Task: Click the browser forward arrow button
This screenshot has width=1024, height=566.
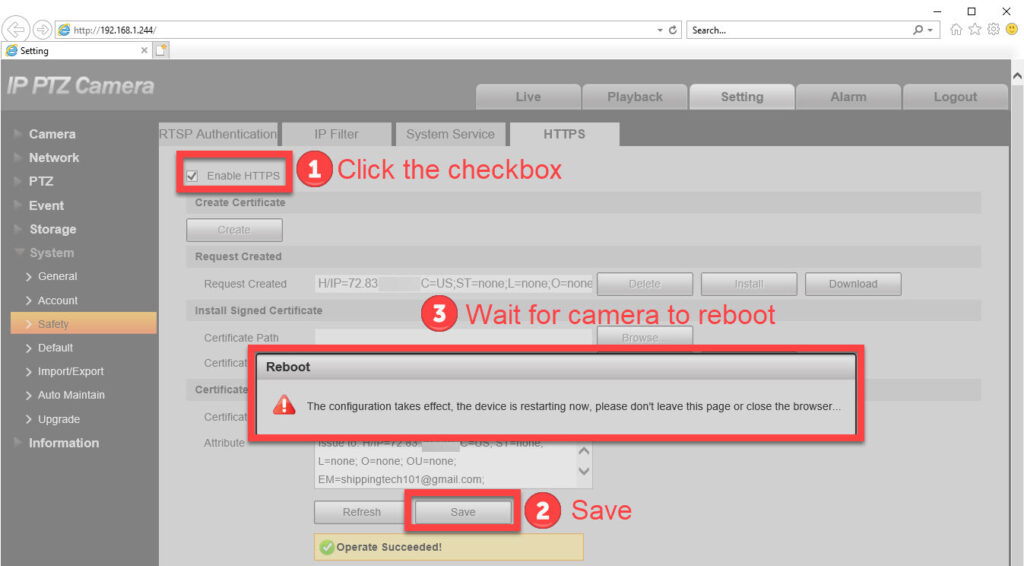Action: point(43,30)
